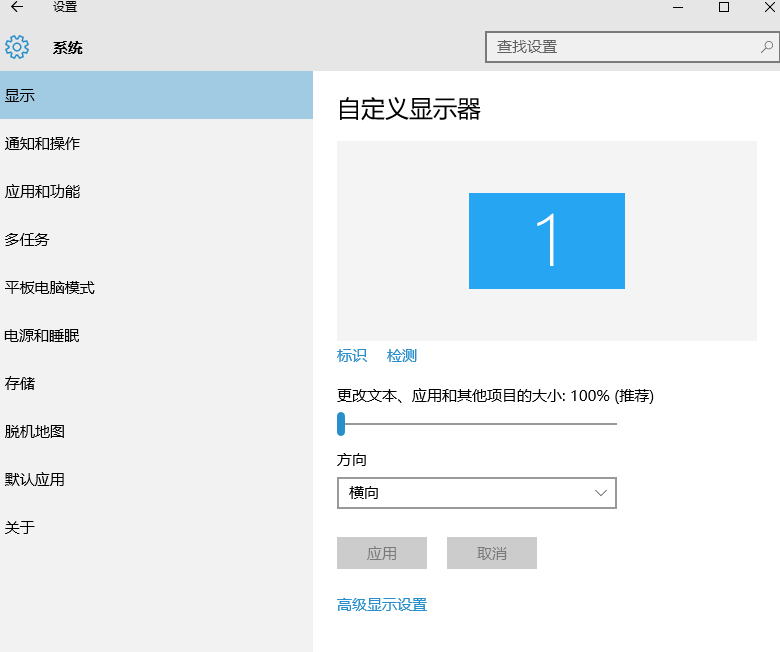Click the back arrow in title bar
780x652 pixels.
tap(16, 8)
